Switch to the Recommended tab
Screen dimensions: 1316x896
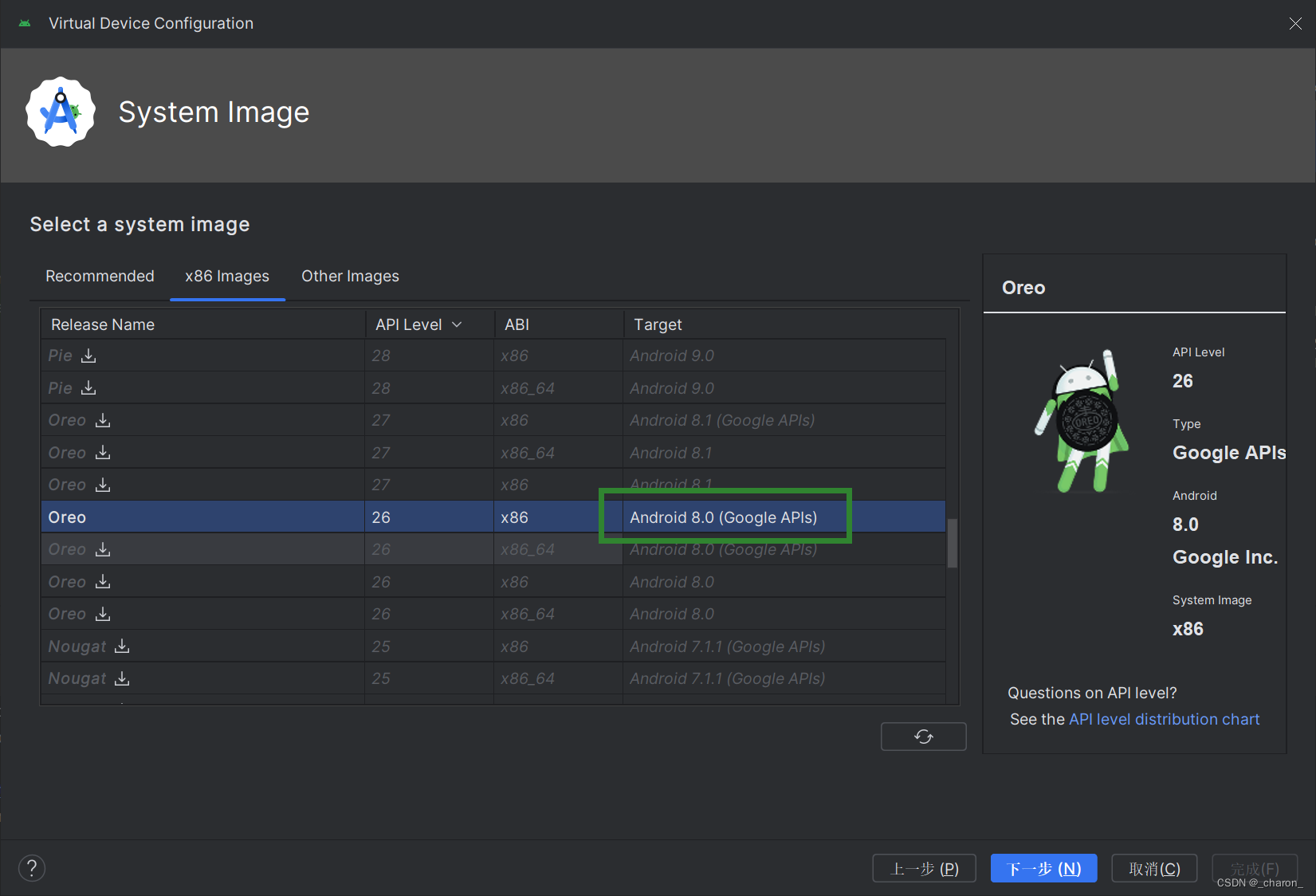100,276
